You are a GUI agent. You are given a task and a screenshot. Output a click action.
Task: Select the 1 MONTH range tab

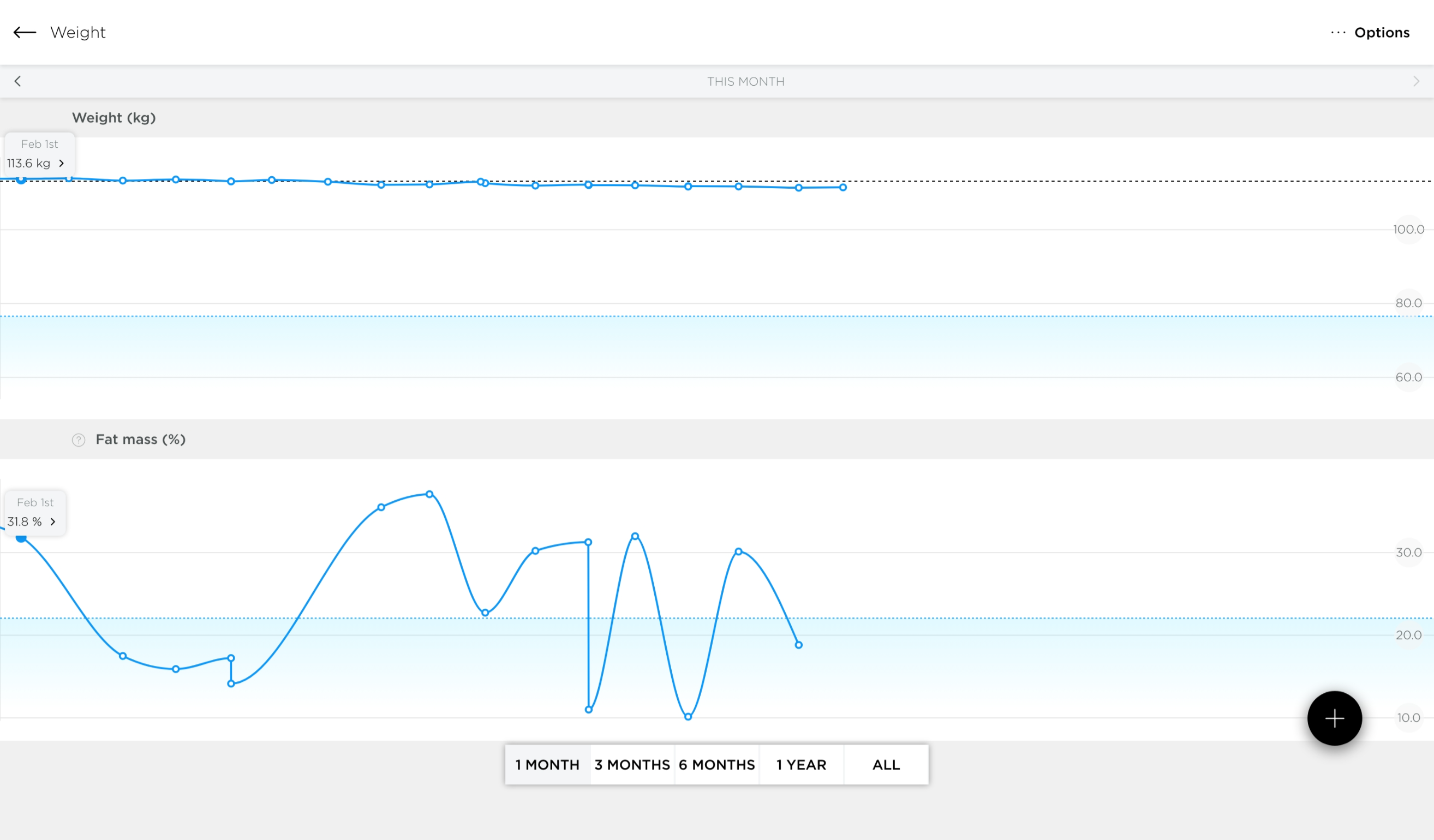(547, 765)
